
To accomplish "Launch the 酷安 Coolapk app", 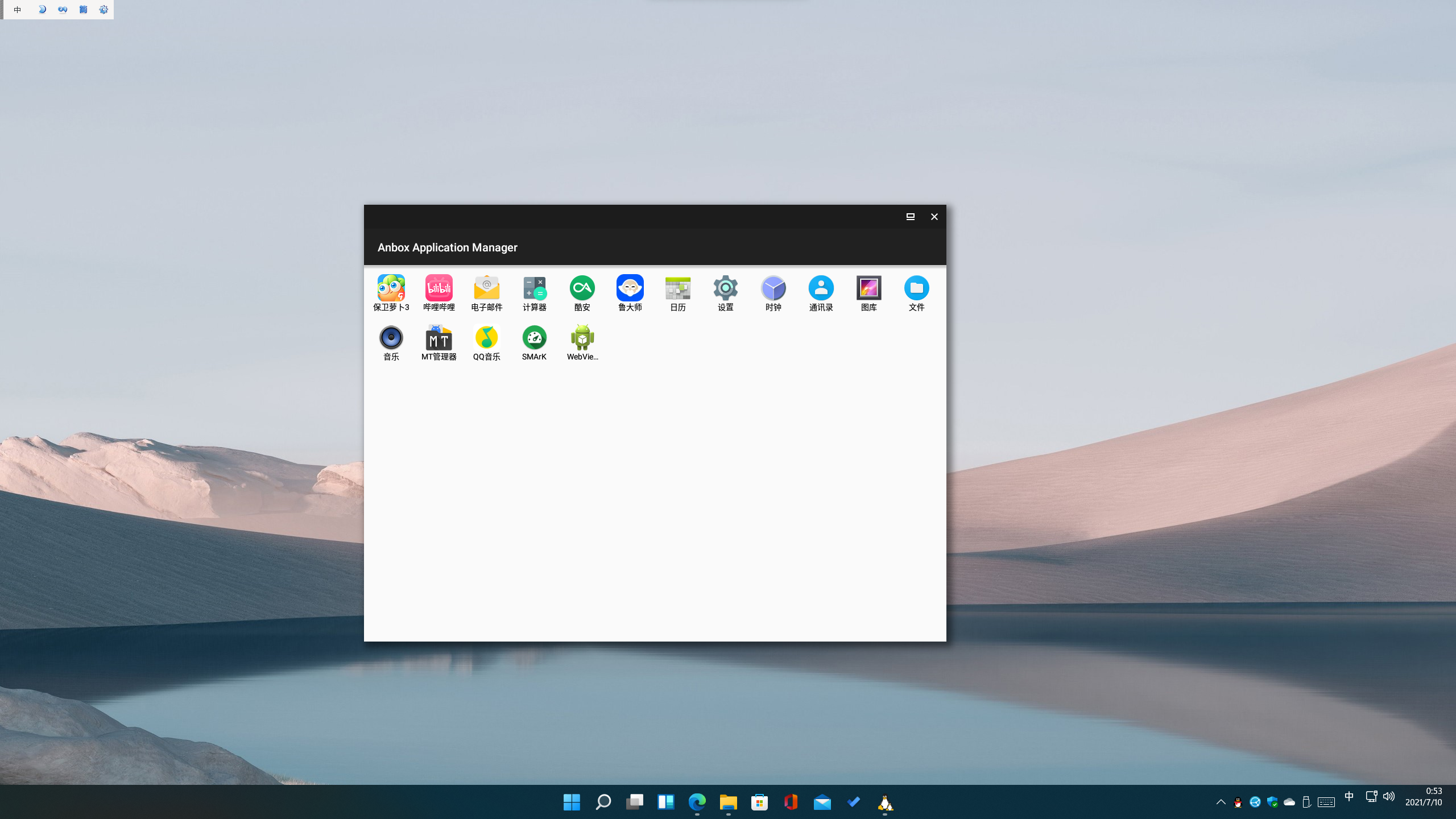I will [x=582, y=289].
